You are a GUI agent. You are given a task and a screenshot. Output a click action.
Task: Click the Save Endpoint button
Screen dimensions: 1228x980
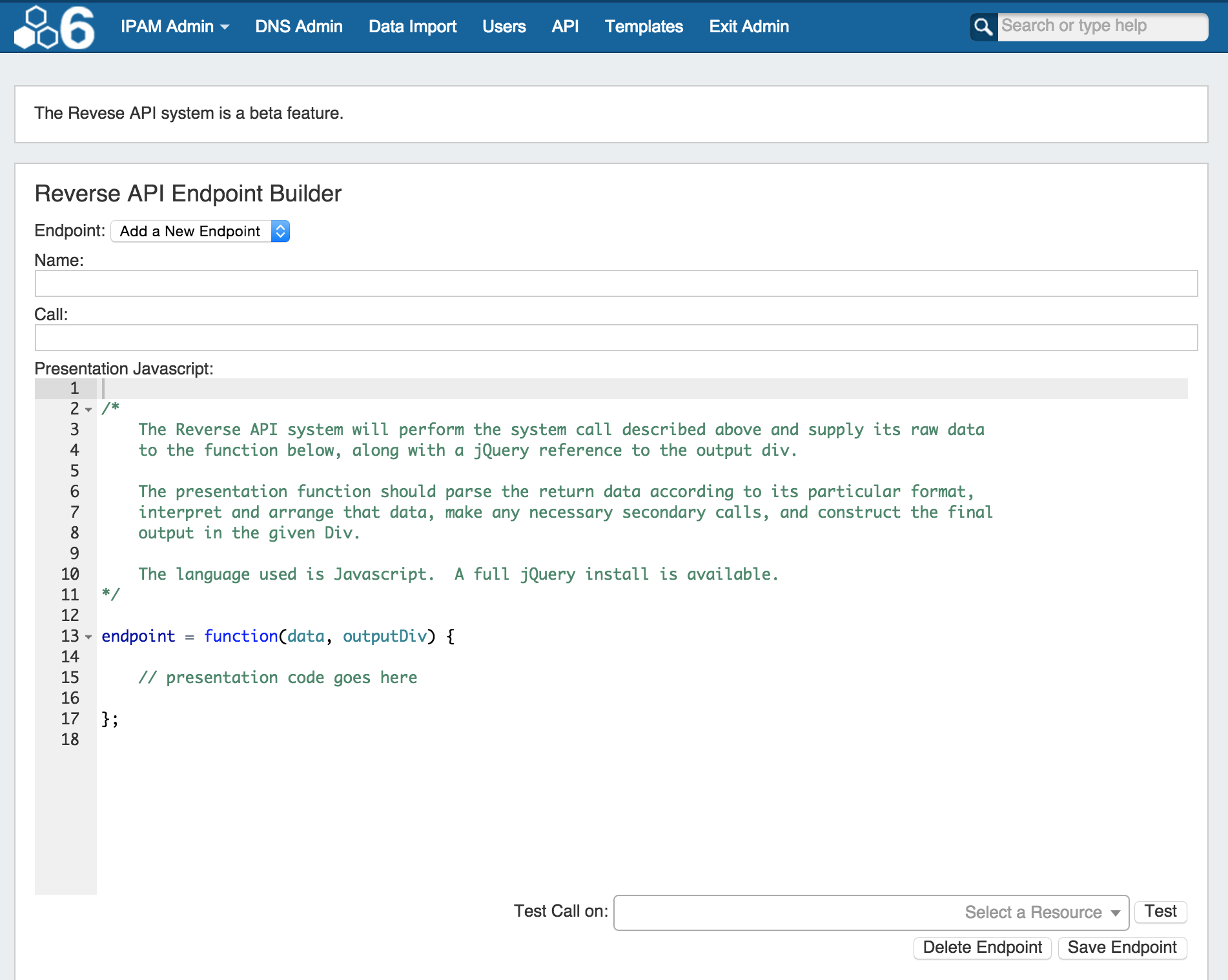[1121, 947]
